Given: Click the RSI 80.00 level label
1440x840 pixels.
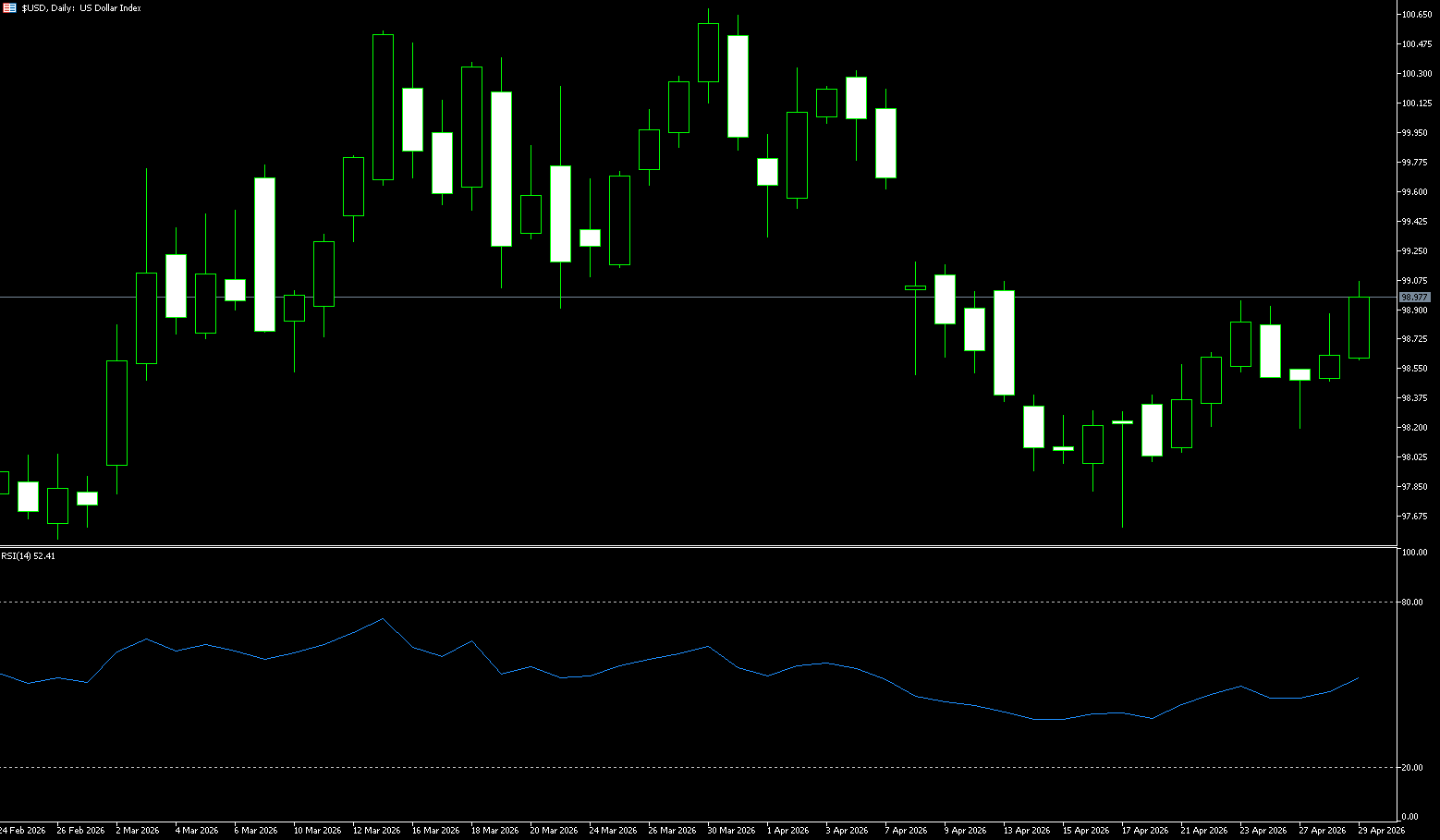Looking at the screenshot, I should tap(1411, 603).
